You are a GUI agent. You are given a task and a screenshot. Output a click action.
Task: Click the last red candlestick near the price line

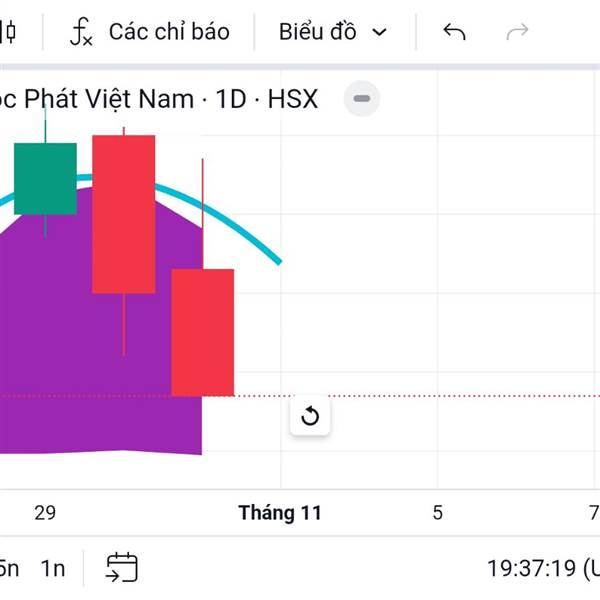[202, 332]
